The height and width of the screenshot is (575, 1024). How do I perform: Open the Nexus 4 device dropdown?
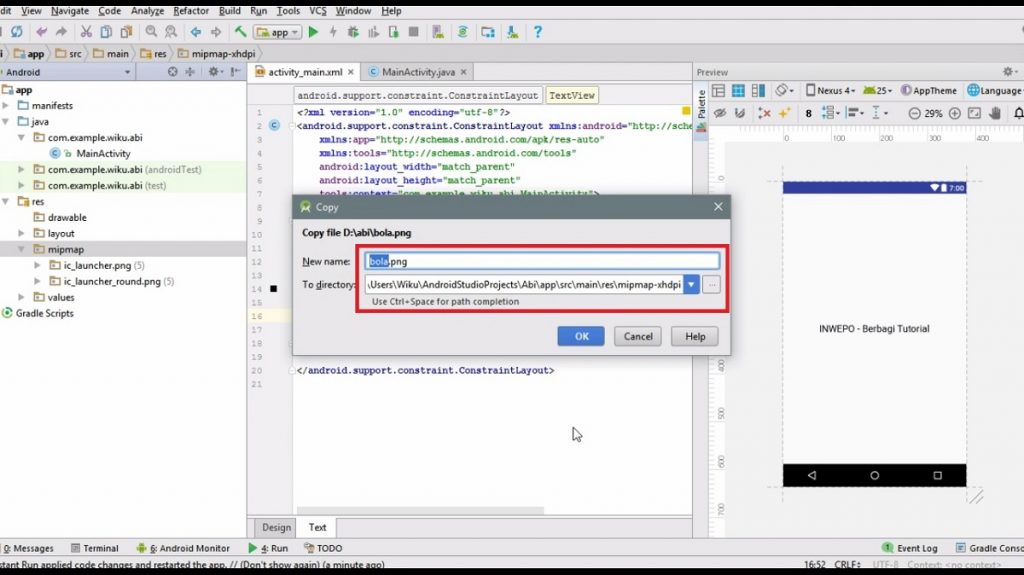(831, 90)
